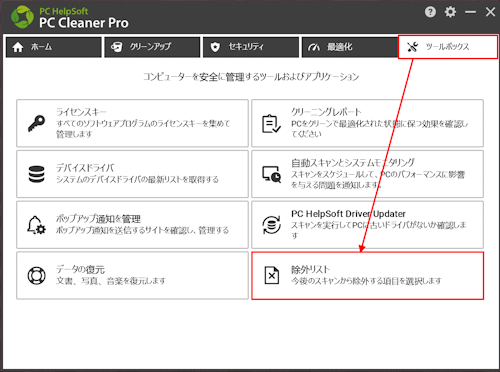Image resolution: width=500 pixels, height=372 pixels.
Task: Click the speedometer icon in 最適化 tab
Action: pos(314,48)
